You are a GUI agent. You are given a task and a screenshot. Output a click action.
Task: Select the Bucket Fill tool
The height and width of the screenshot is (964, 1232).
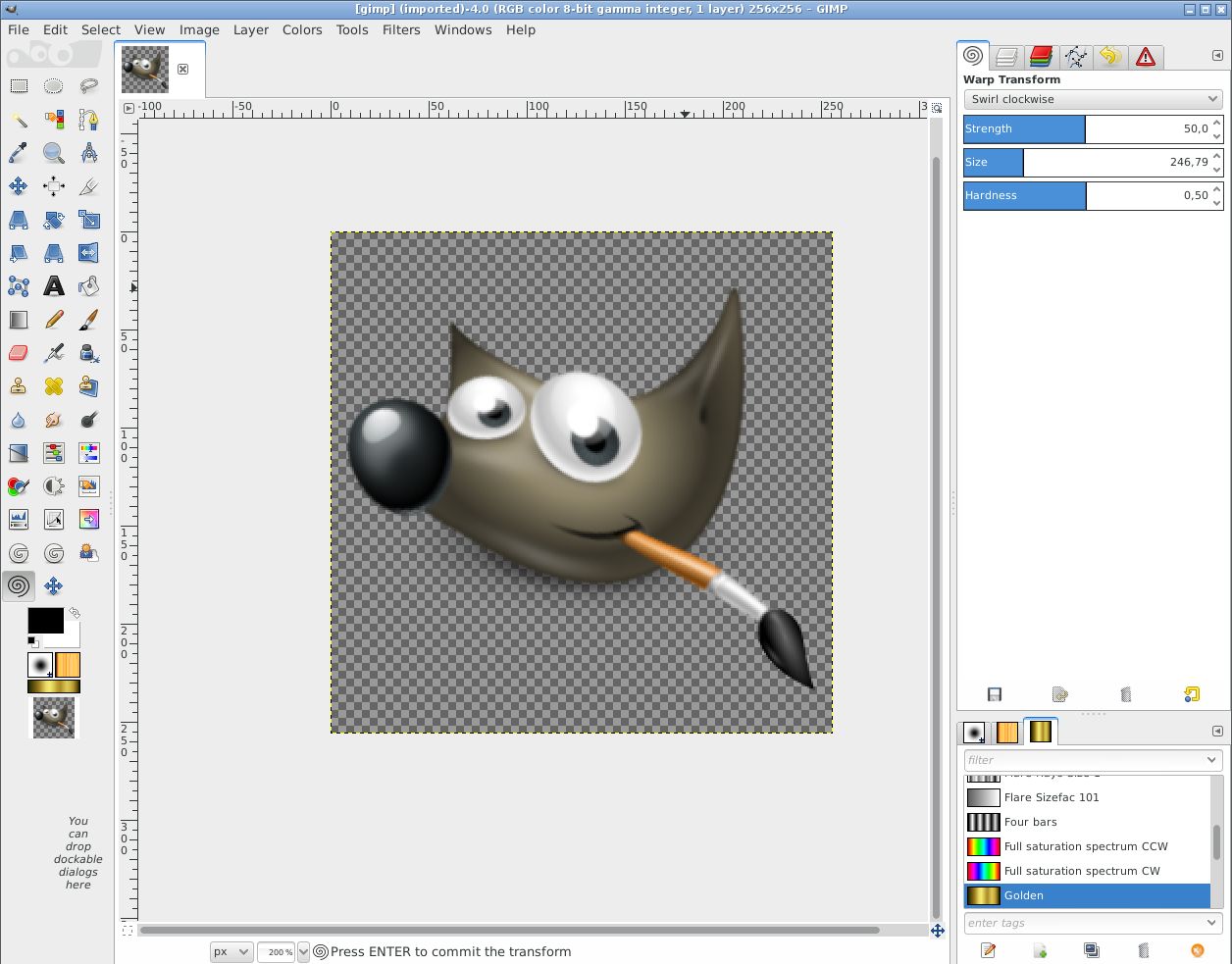click(89, 286)
